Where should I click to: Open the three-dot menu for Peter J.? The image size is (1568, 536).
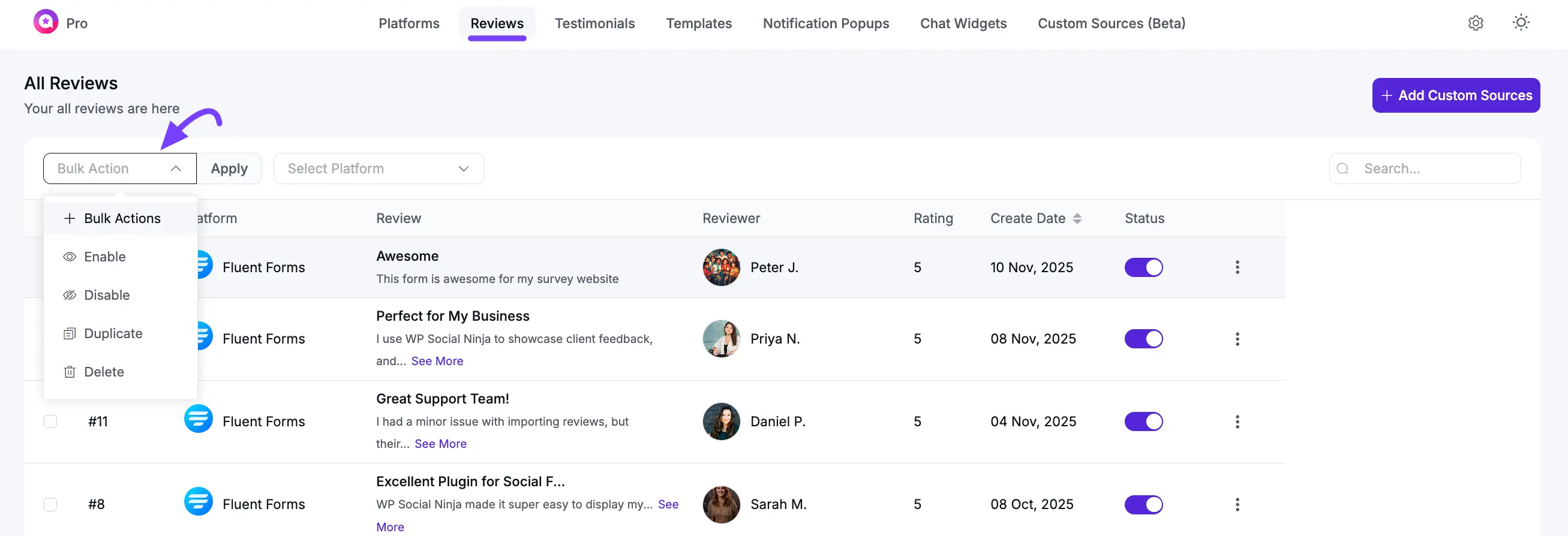click(x=1237, y=267)
